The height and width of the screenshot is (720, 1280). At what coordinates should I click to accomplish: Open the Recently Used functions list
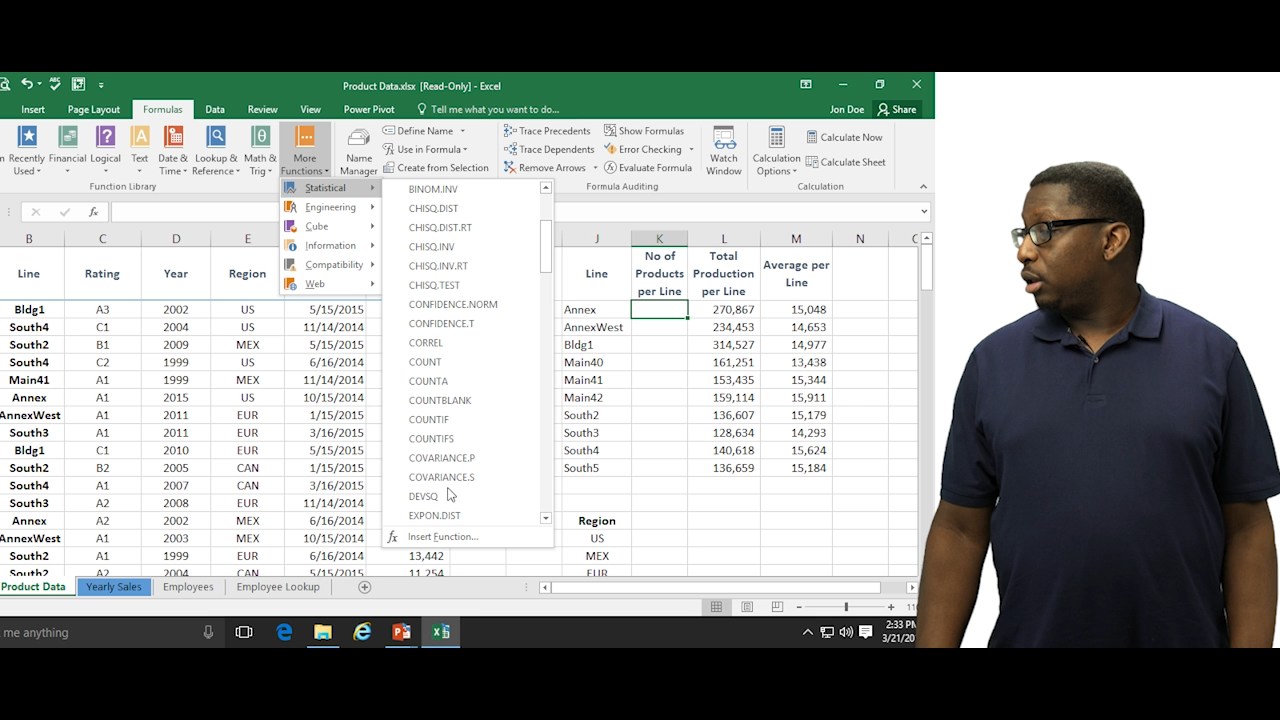click(25, 150)
